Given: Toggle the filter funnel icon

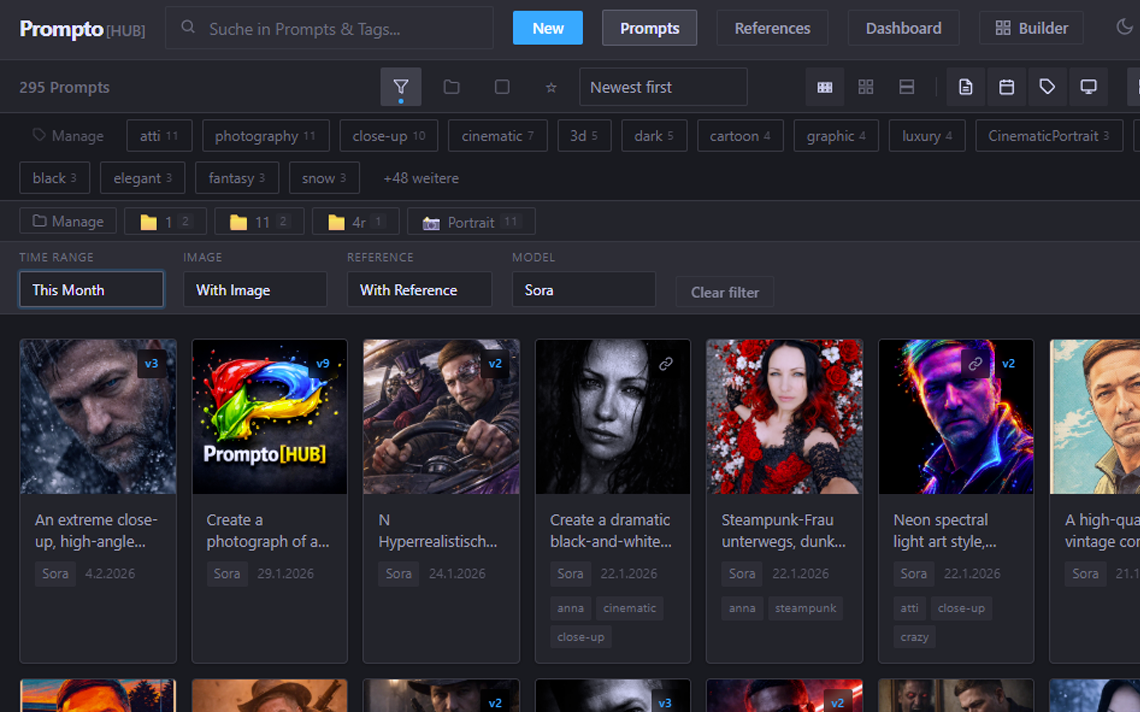Looking at the screenshot, I should (x=400, y=87).
